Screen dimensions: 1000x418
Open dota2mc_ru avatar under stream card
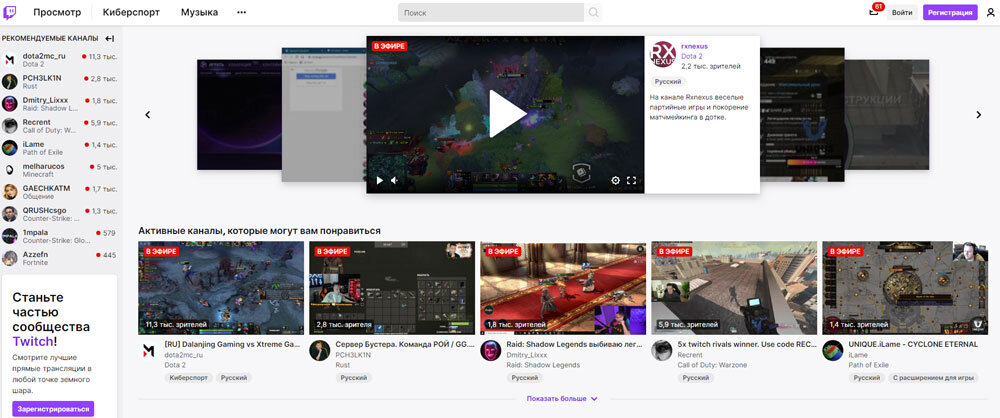pos(149,350)
